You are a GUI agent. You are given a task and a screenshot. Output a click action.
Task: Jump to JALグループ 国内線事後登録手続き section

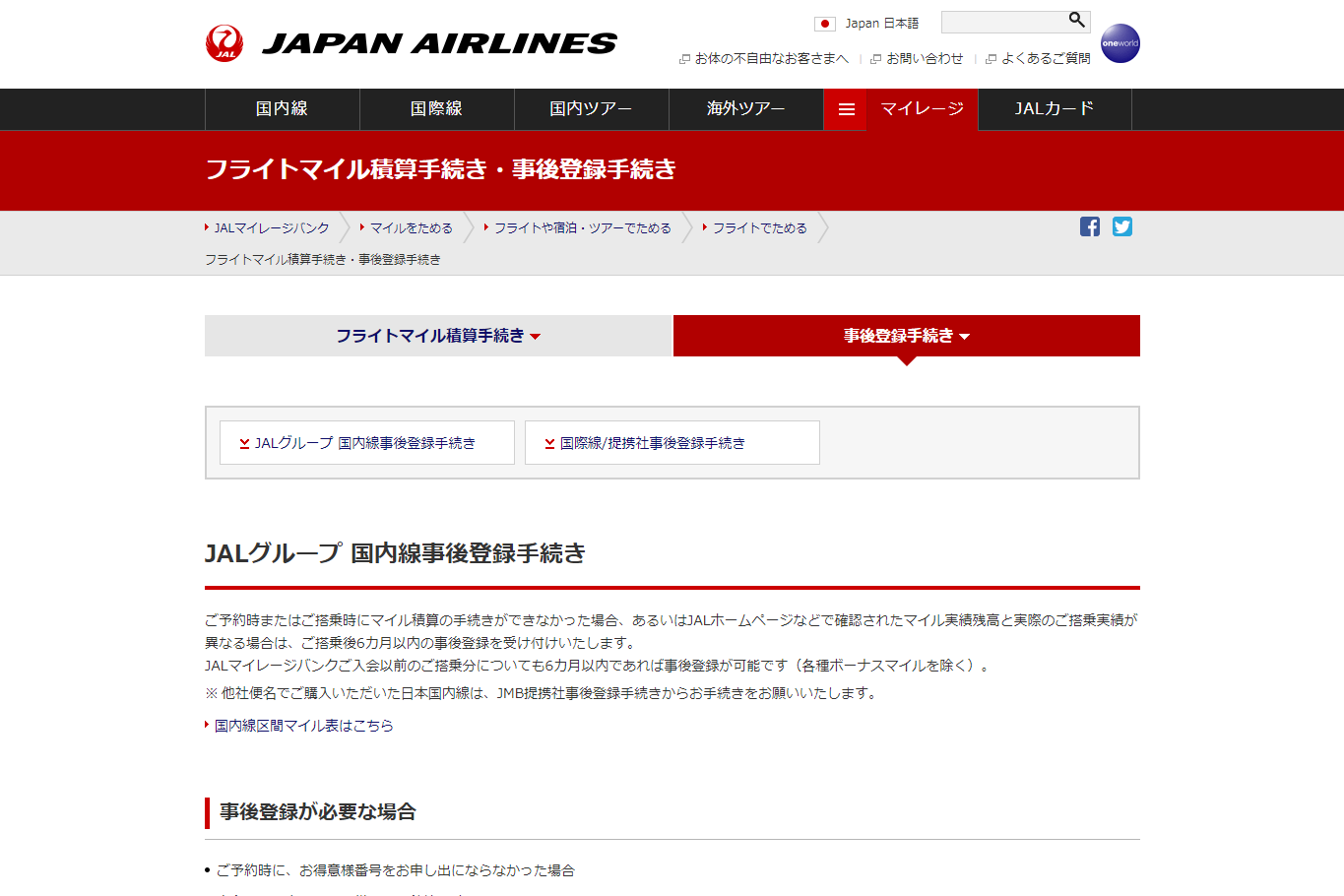click(366, 443)
